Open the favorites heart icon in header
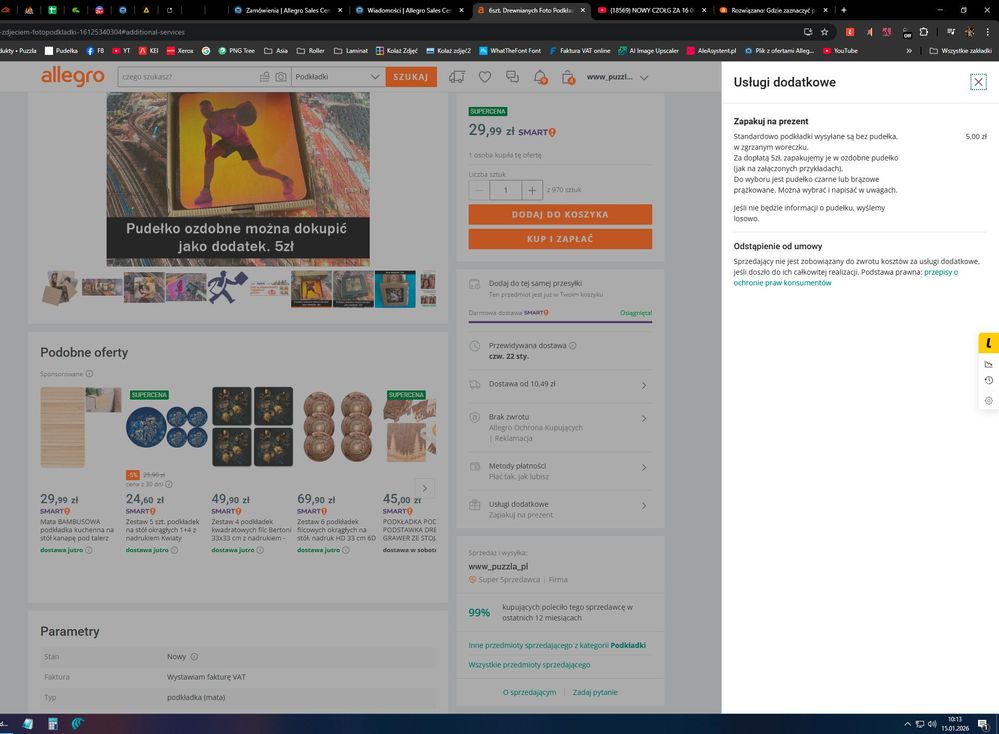This screenshot has height=734, width=999. click(x=485, y=77)
